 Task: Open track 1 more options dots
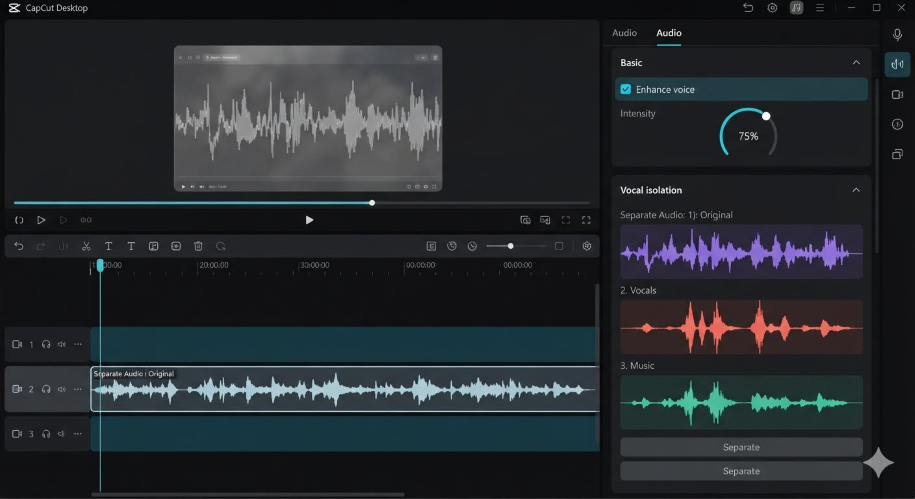point(78,344)
